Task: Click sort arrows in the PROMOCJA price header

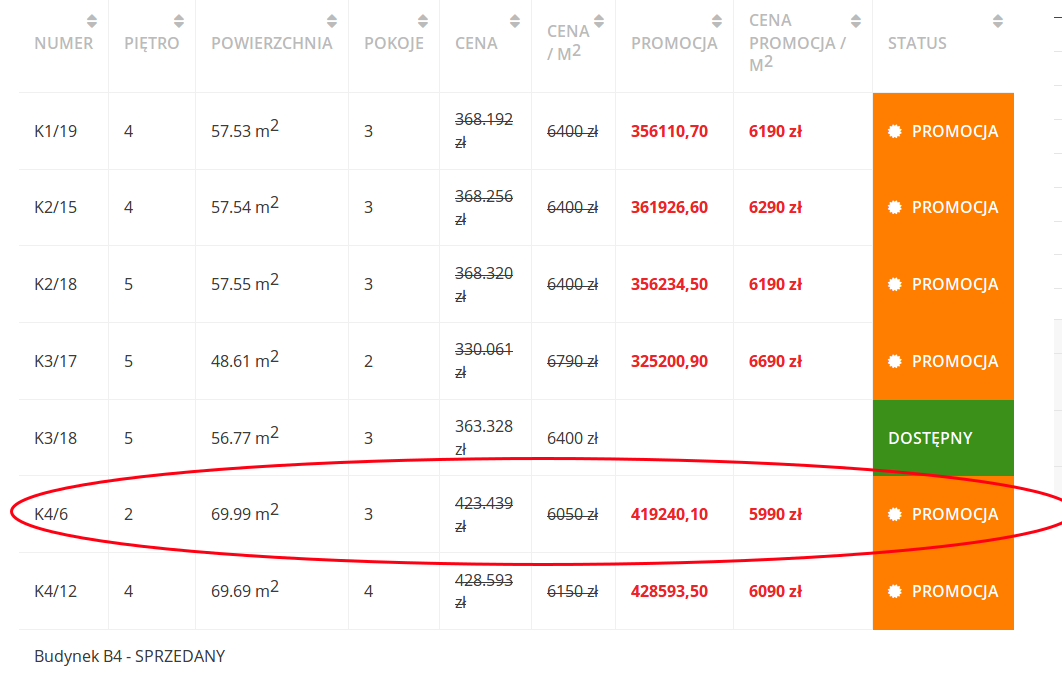Action: click(x=717, y=21)
